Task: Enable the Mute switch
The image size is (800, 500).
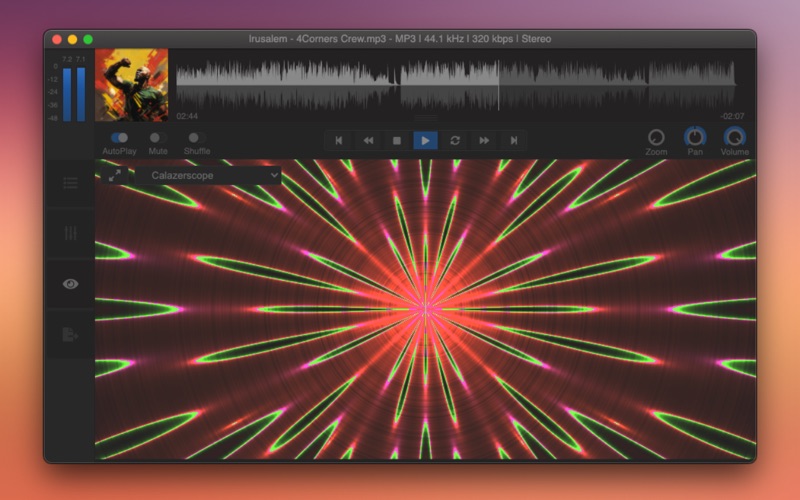Action: (x=158, y=138)
